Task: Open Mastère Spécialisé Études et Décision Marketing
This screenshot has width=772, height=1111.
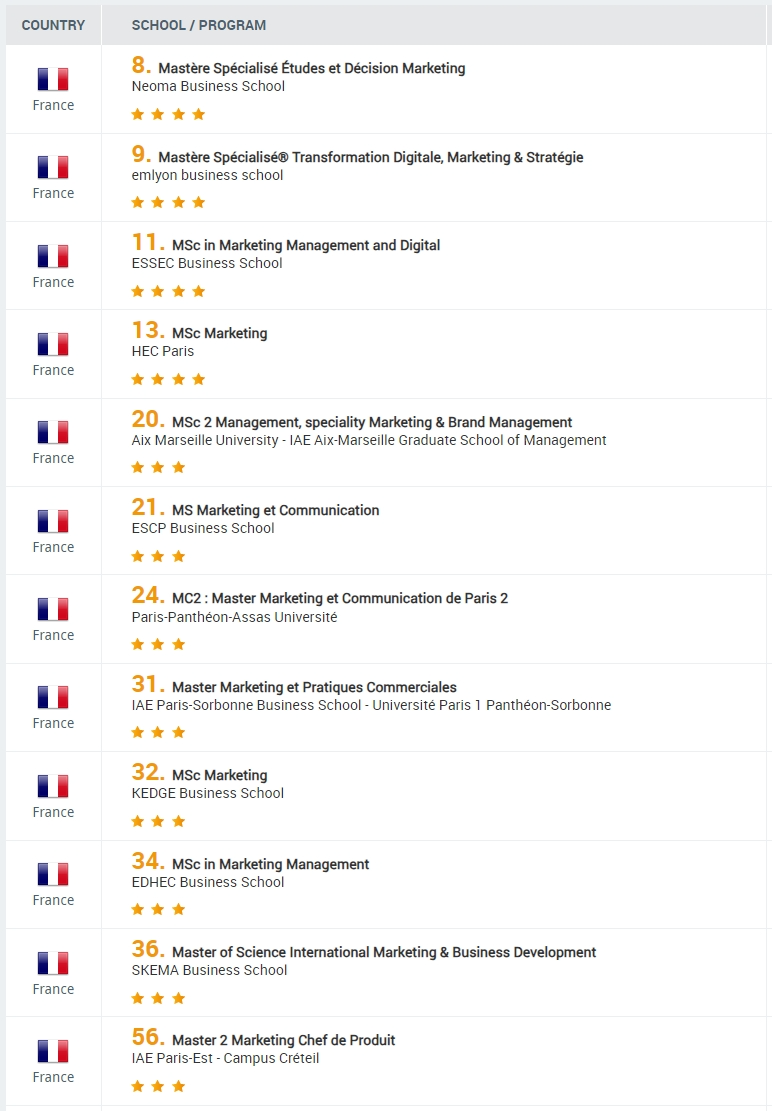Action: (x=312, y=68)
